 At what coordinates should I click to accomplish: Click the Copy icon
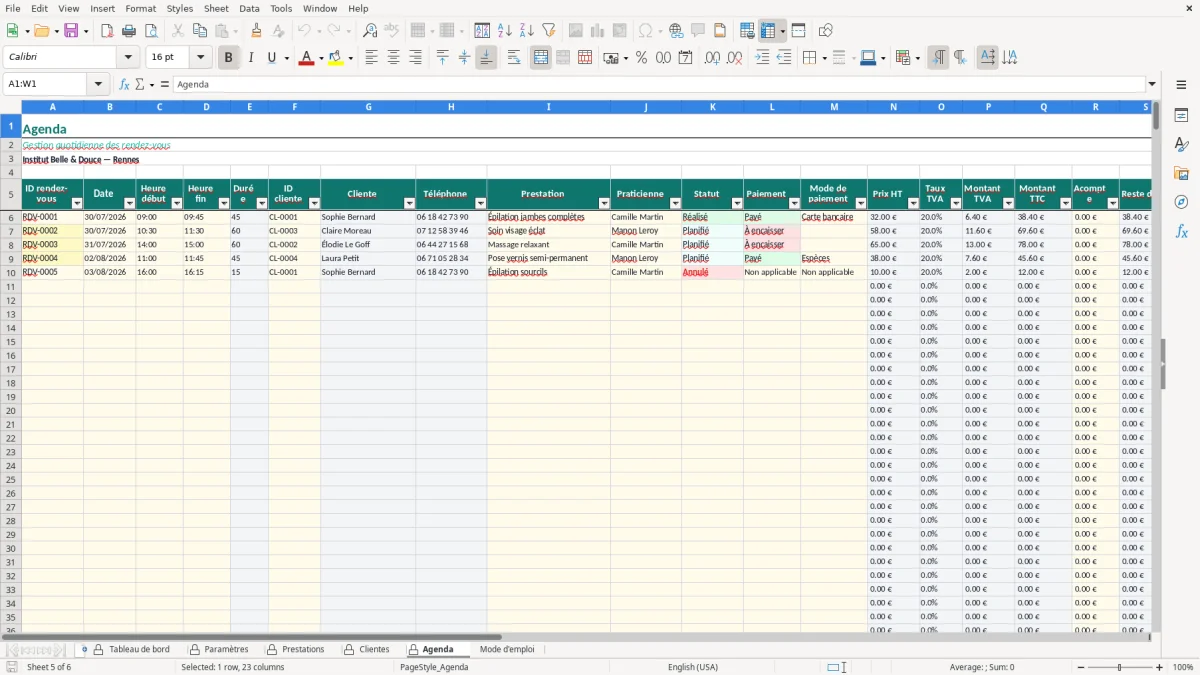click(x=199, y=31)
